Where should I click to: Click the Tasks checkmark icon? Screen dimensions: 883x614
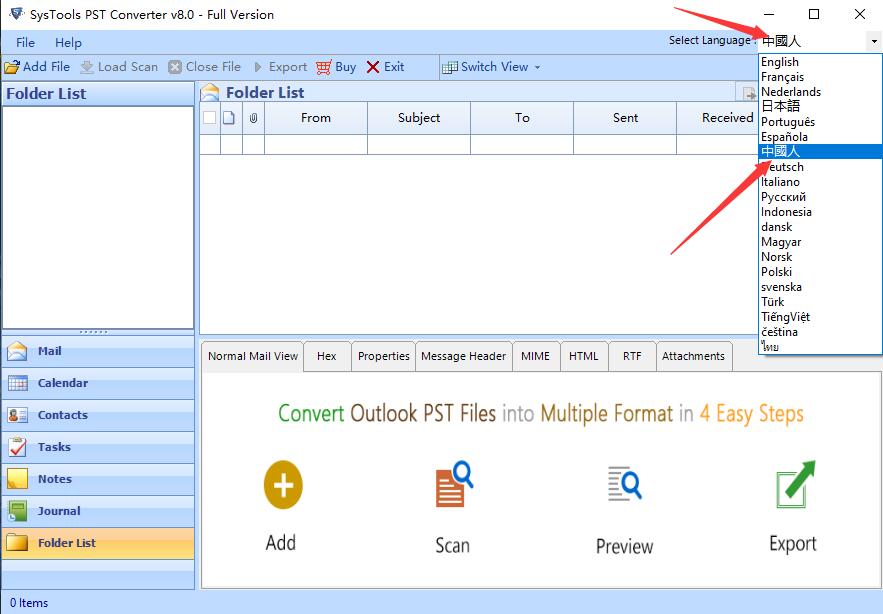coord(17,447)
